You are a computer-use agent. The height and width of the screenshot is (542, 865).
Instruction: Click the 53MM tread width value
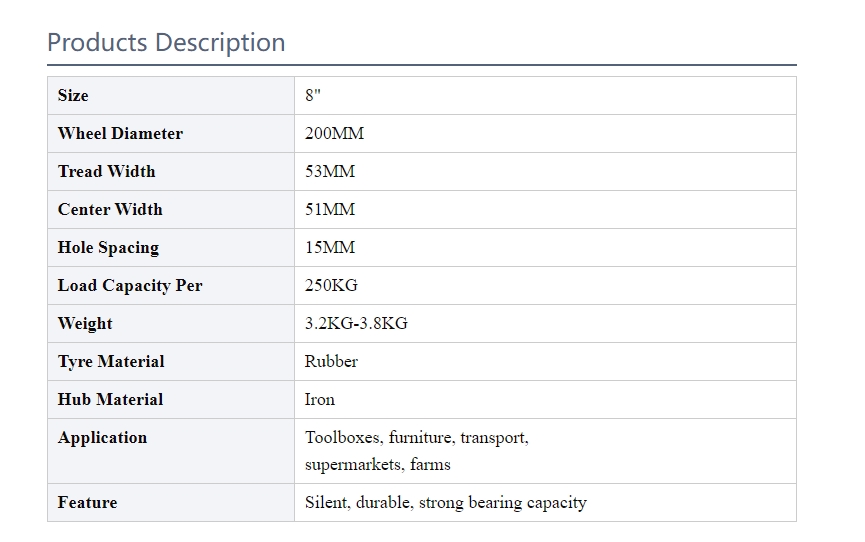point(330,172)
